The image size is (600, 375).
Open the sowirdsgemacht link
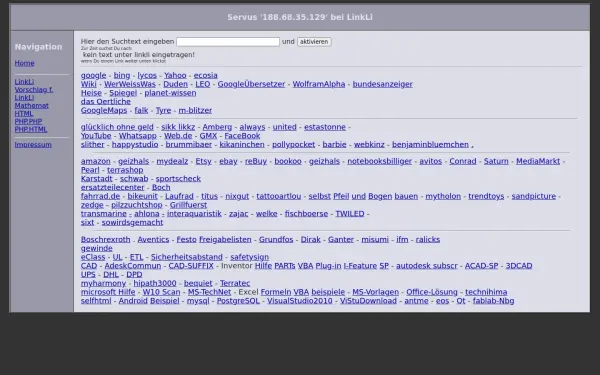(132, 223)
